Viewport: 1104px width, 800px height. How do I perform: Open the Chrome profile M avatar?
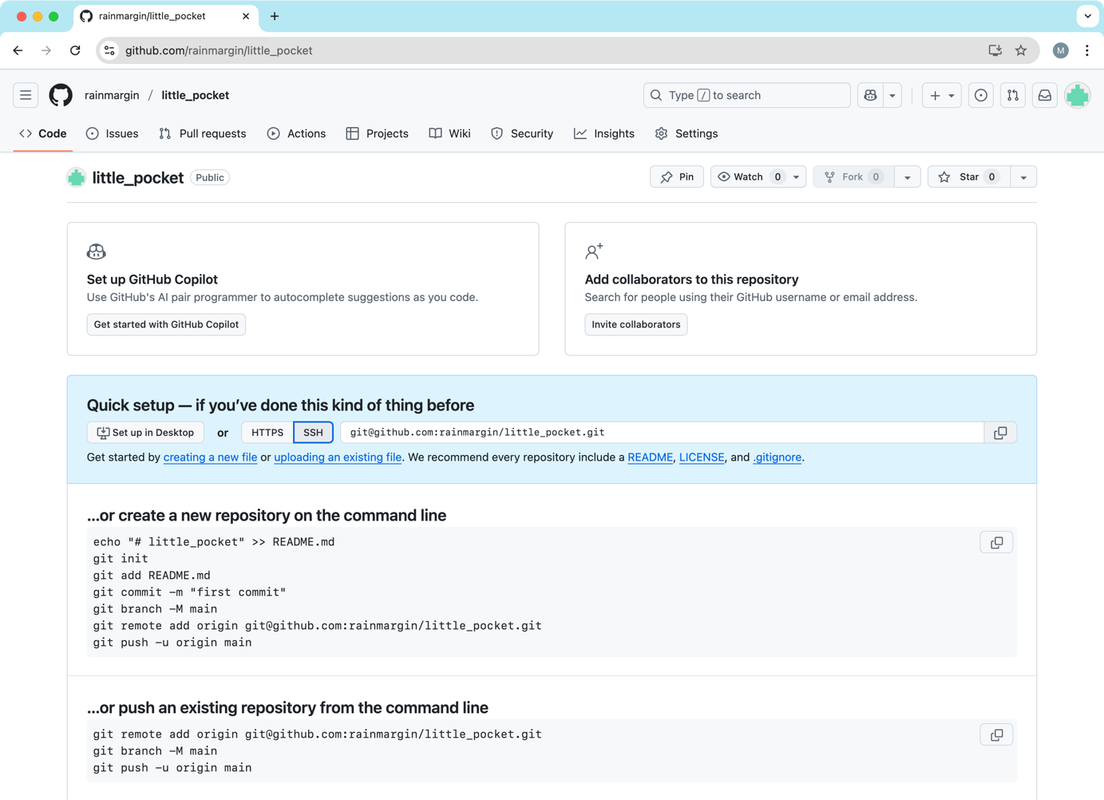click(x=1060, y=51)
